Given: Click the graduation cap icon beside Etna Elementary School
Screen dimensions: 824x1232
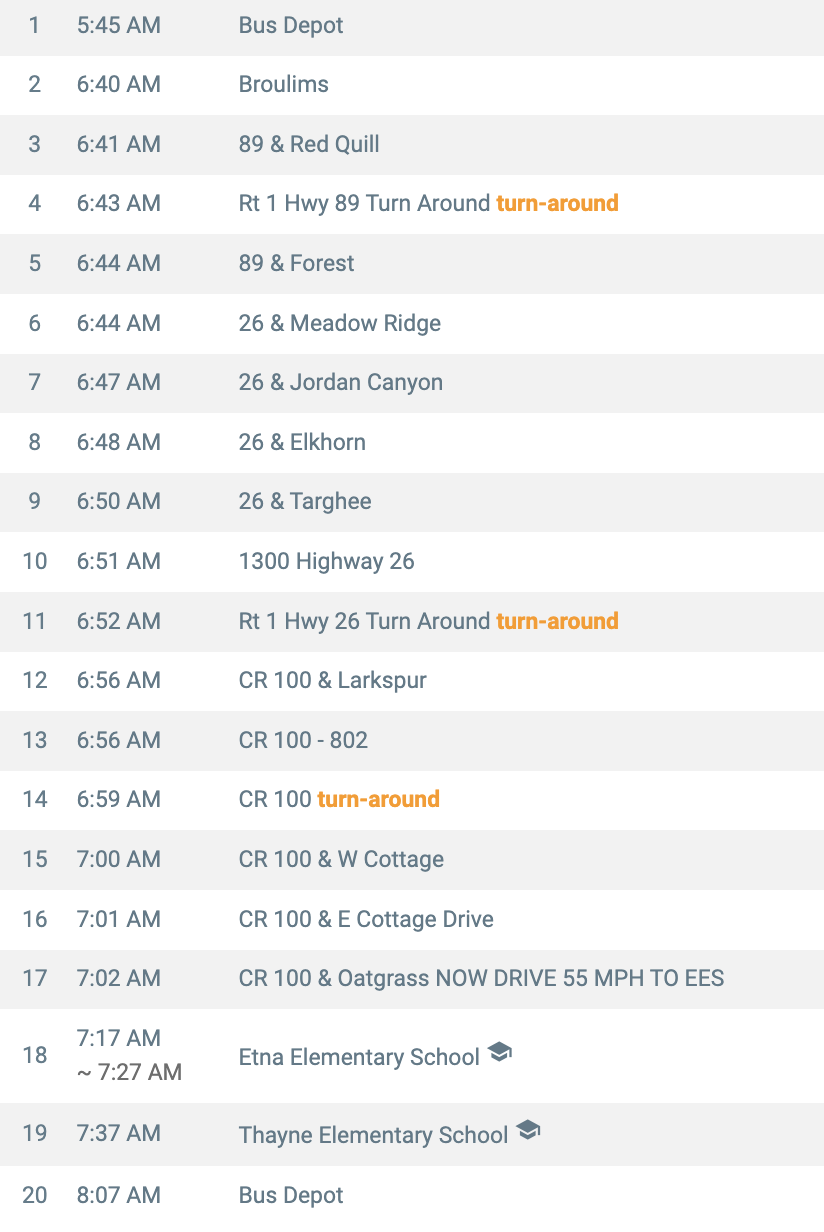Looking at the screenshot, I should pos(499,1053).
